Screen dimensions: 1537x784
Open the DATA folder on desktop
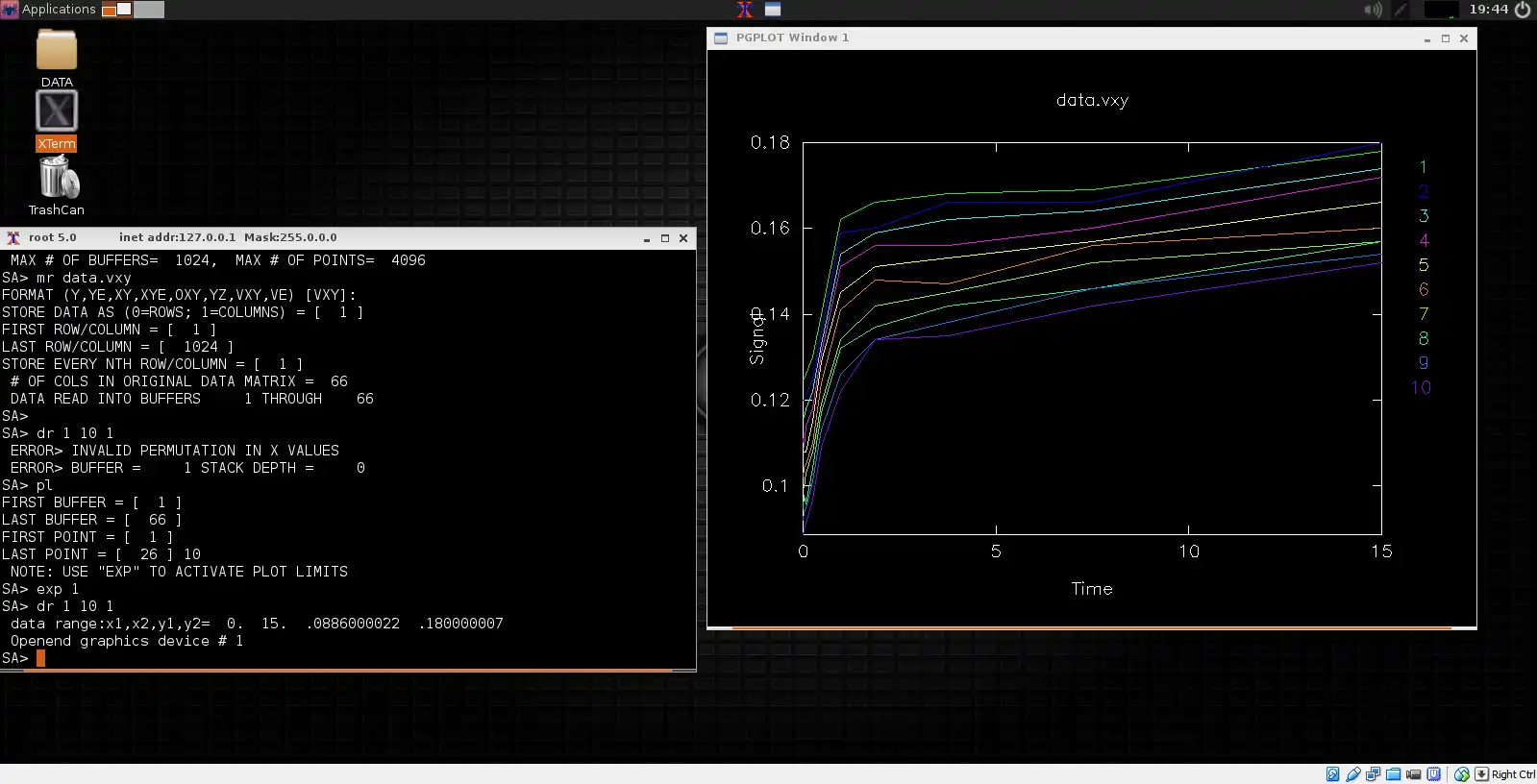tap(57, 51)
